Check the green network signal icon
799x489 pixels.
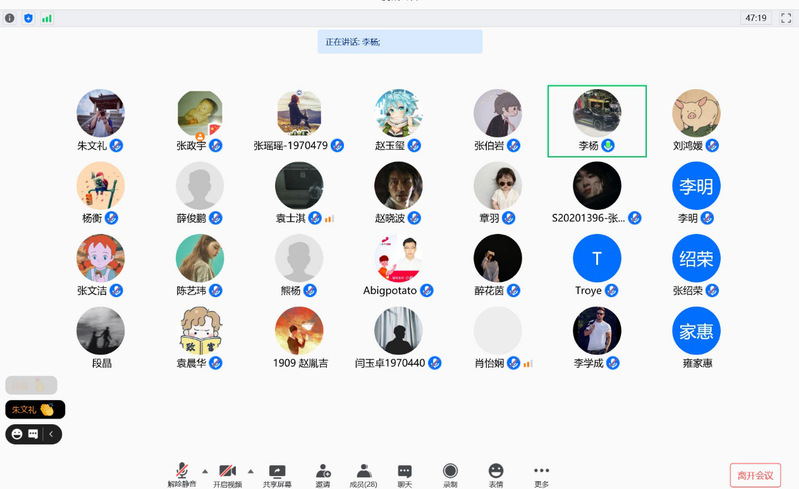(x=47, y=18)
